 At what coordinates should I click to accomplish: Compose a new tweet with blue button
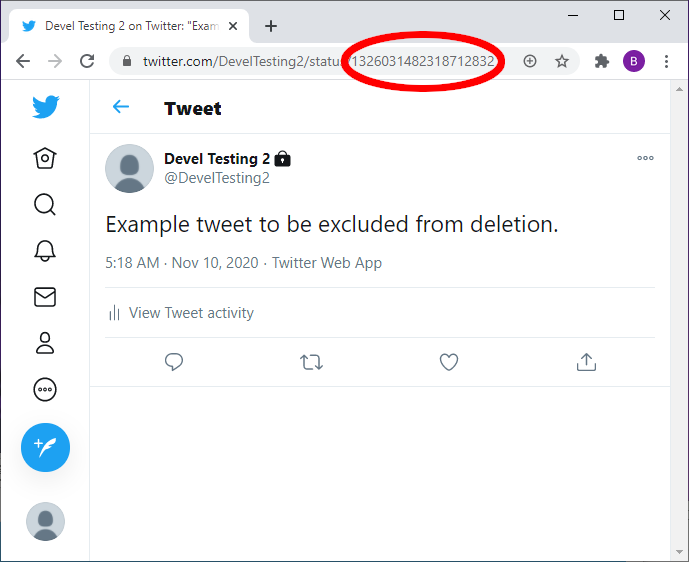click(45, 447)
